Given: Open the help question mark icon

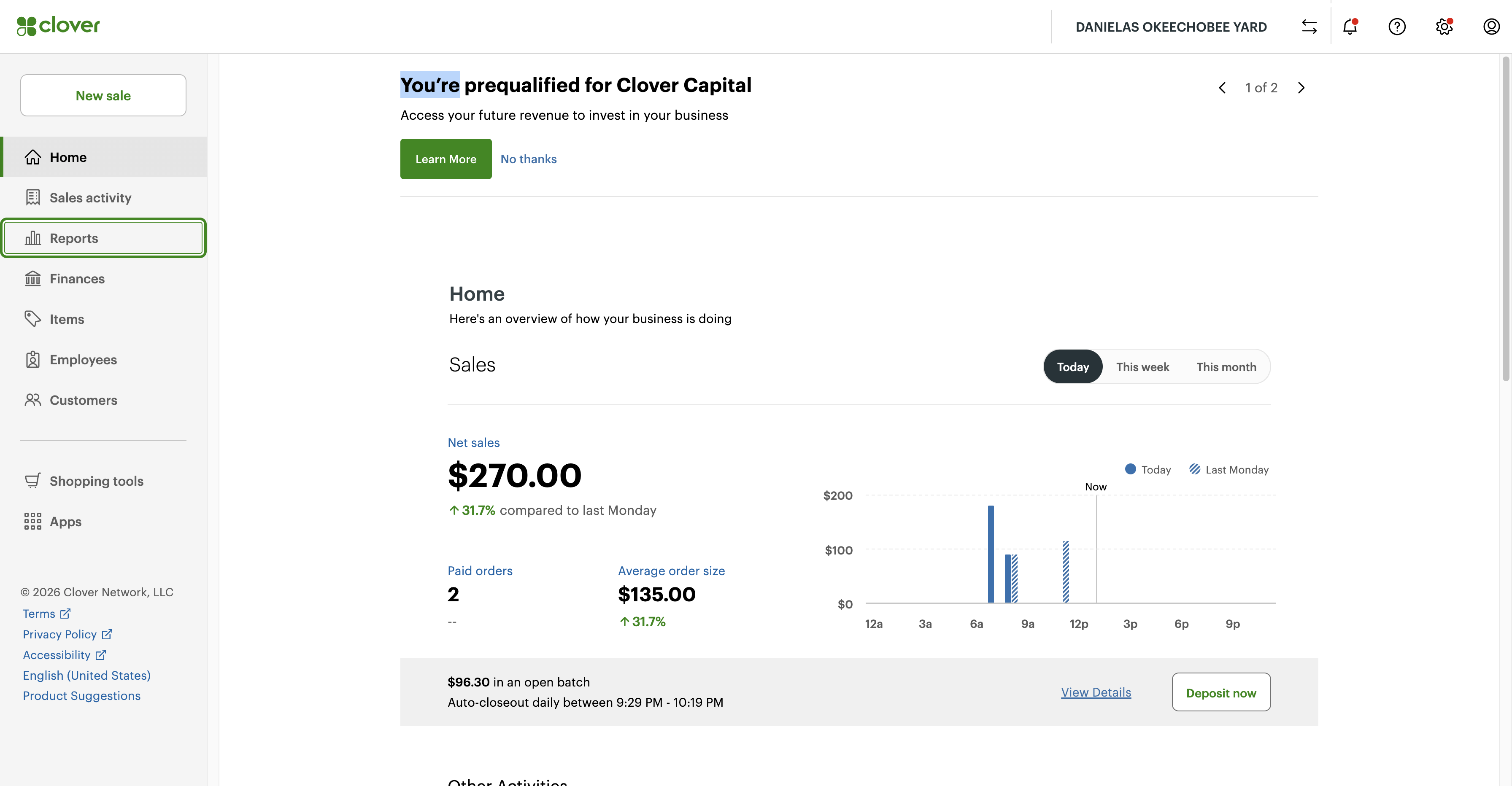Looking at the screenshot, I should pos(1397,27).
